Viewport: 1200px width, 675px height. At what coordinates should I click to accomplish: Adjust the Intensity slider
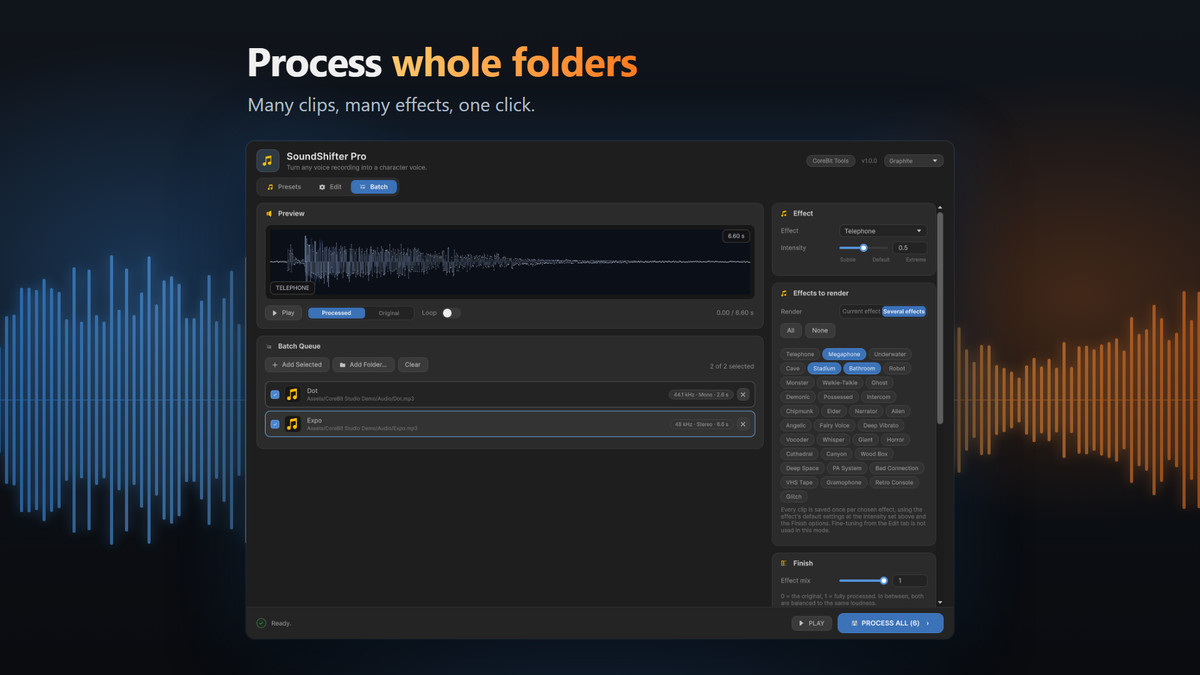(x=864, y=247)
